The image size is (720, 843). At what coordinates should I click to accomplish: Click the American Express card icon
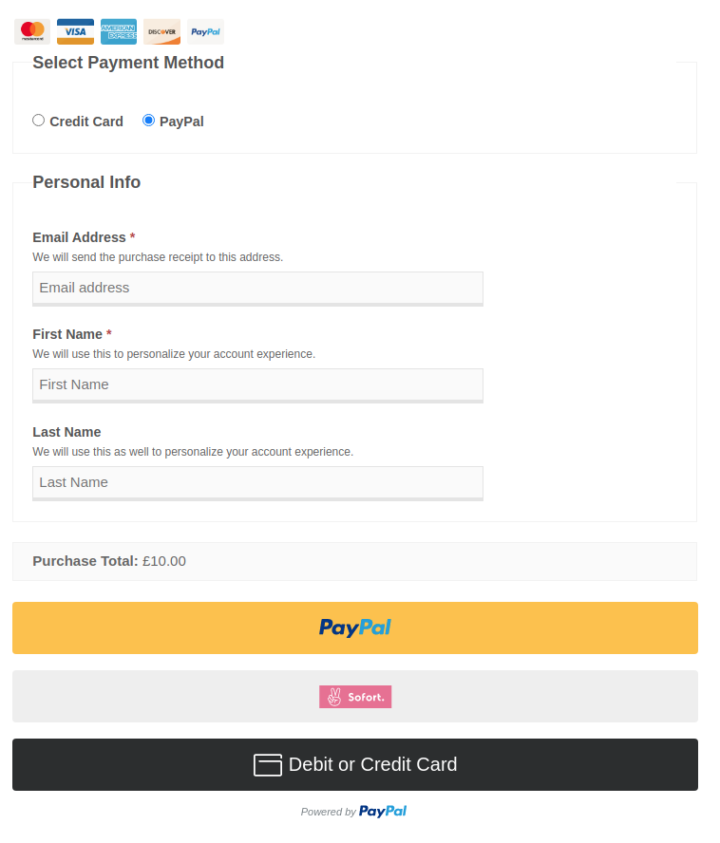118,31
